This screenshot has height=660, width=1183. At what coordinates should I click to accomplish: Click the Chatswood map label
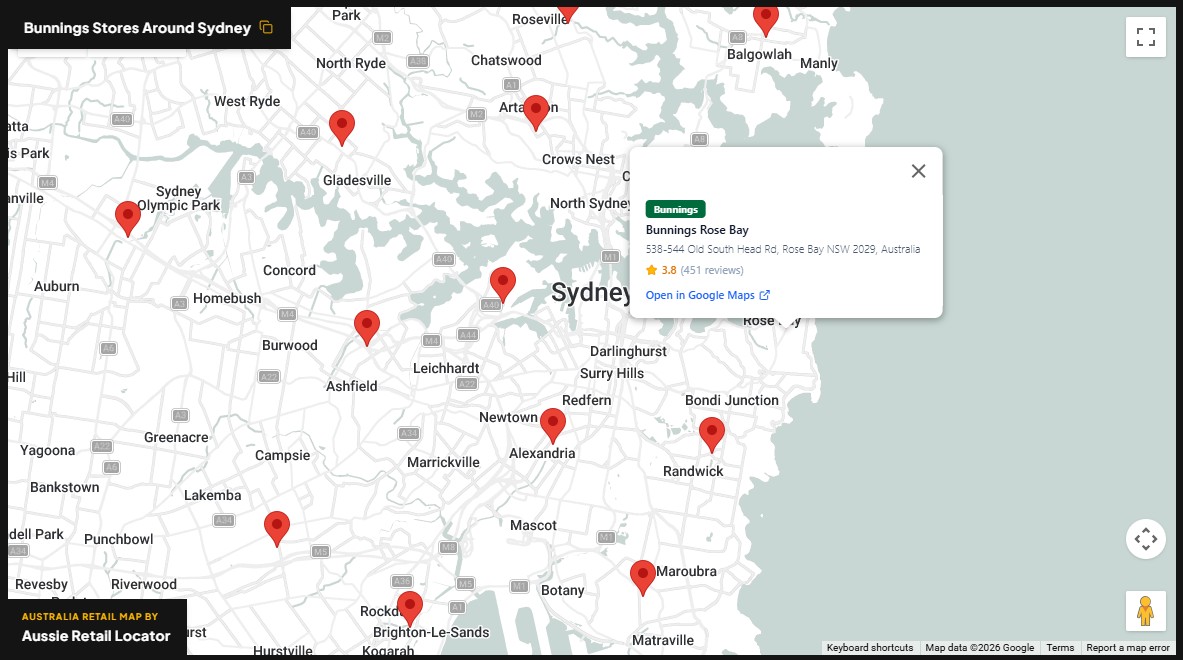coord(506,60)
